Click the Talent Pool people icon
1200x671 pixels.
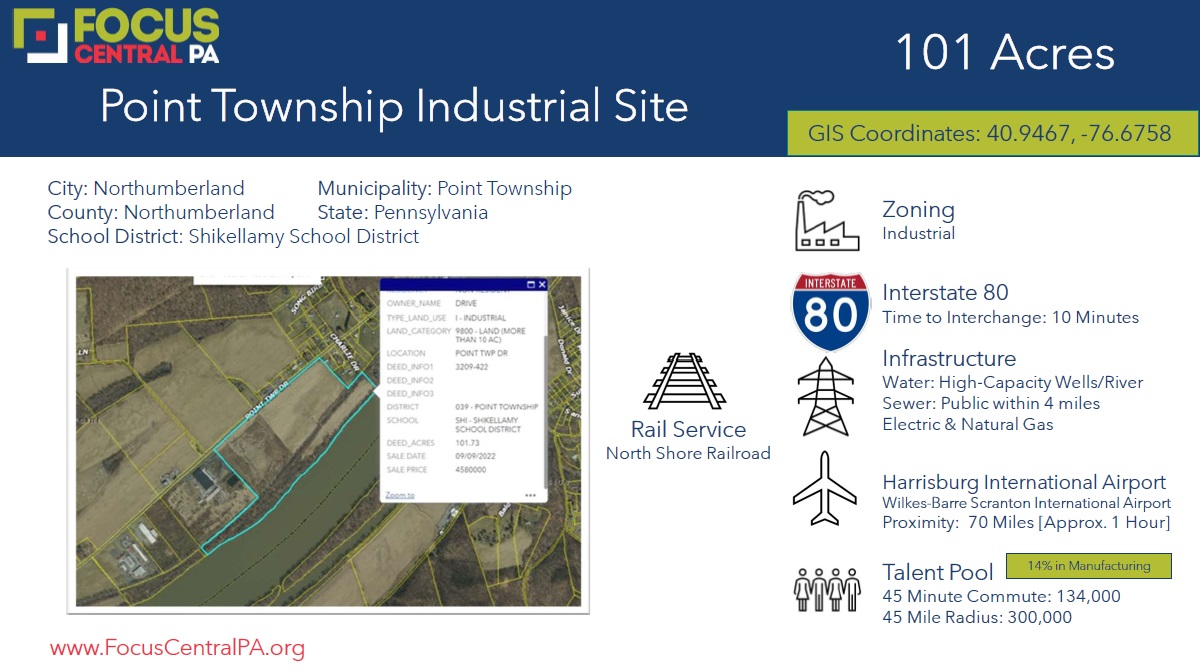click(826, 590)
